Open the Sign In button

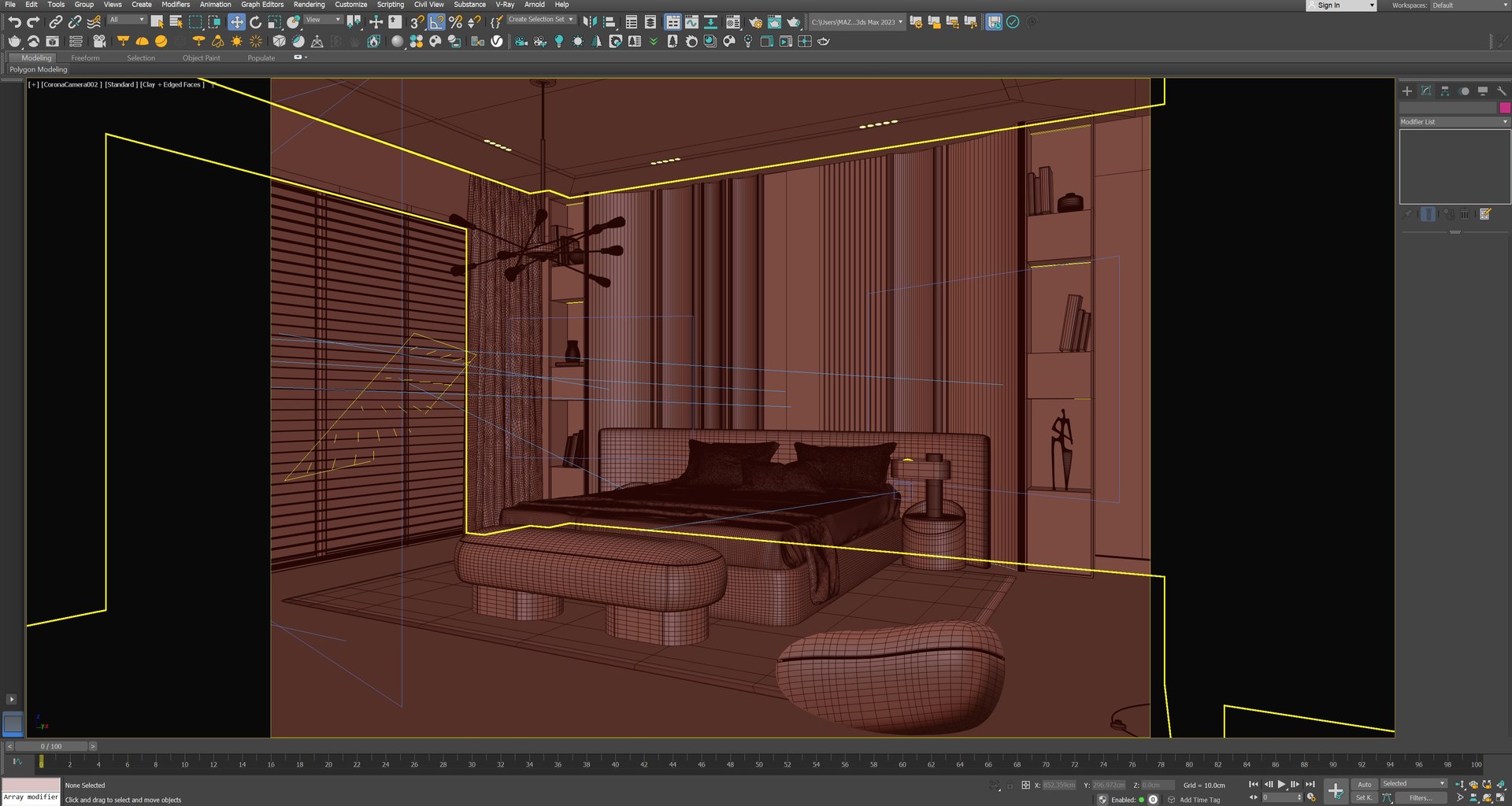point(1341,6)
